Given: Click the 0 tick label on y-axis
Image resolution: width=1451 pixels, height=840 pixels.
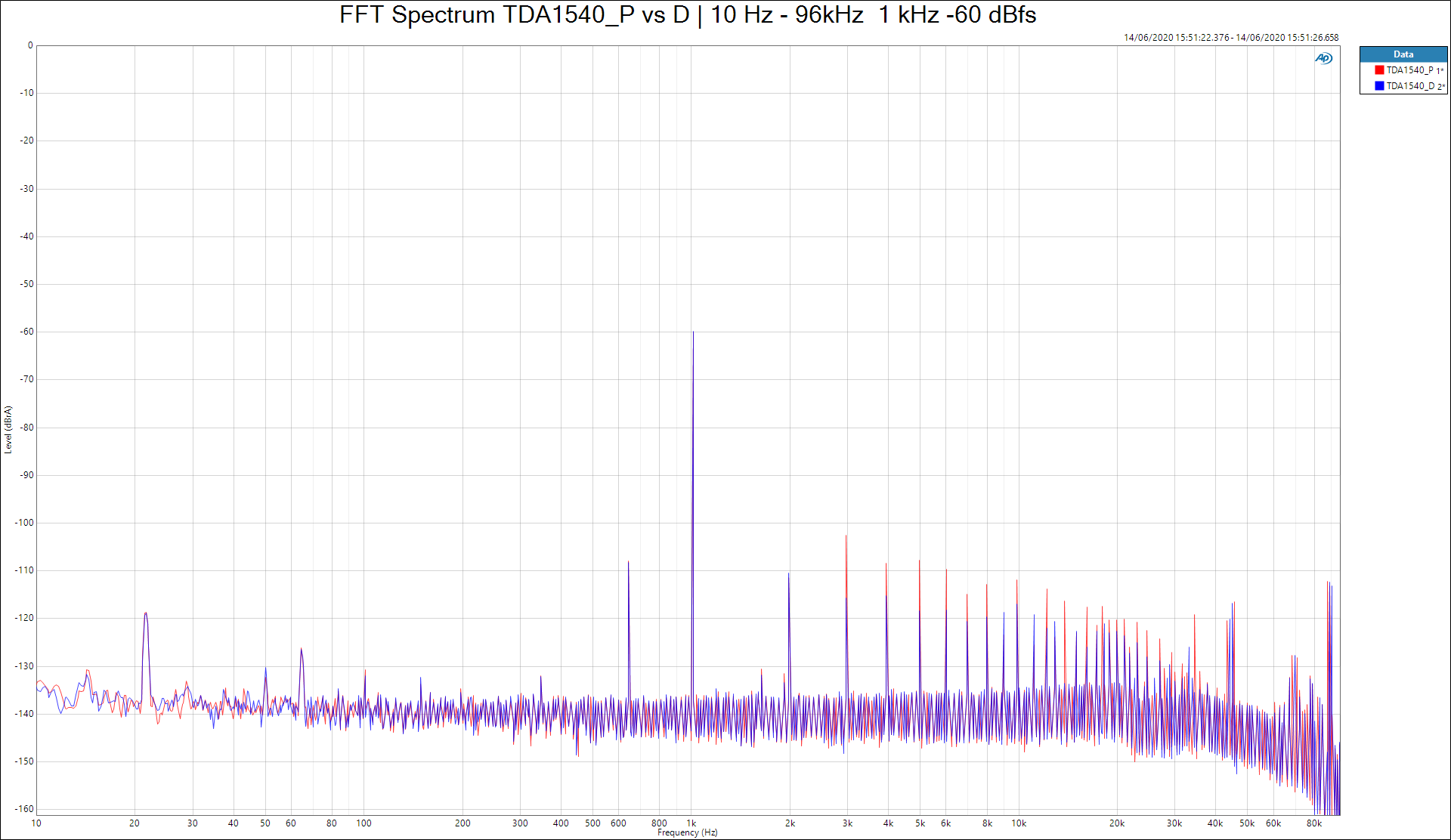Looking at the screenshot, I should (x=30, y=45).
